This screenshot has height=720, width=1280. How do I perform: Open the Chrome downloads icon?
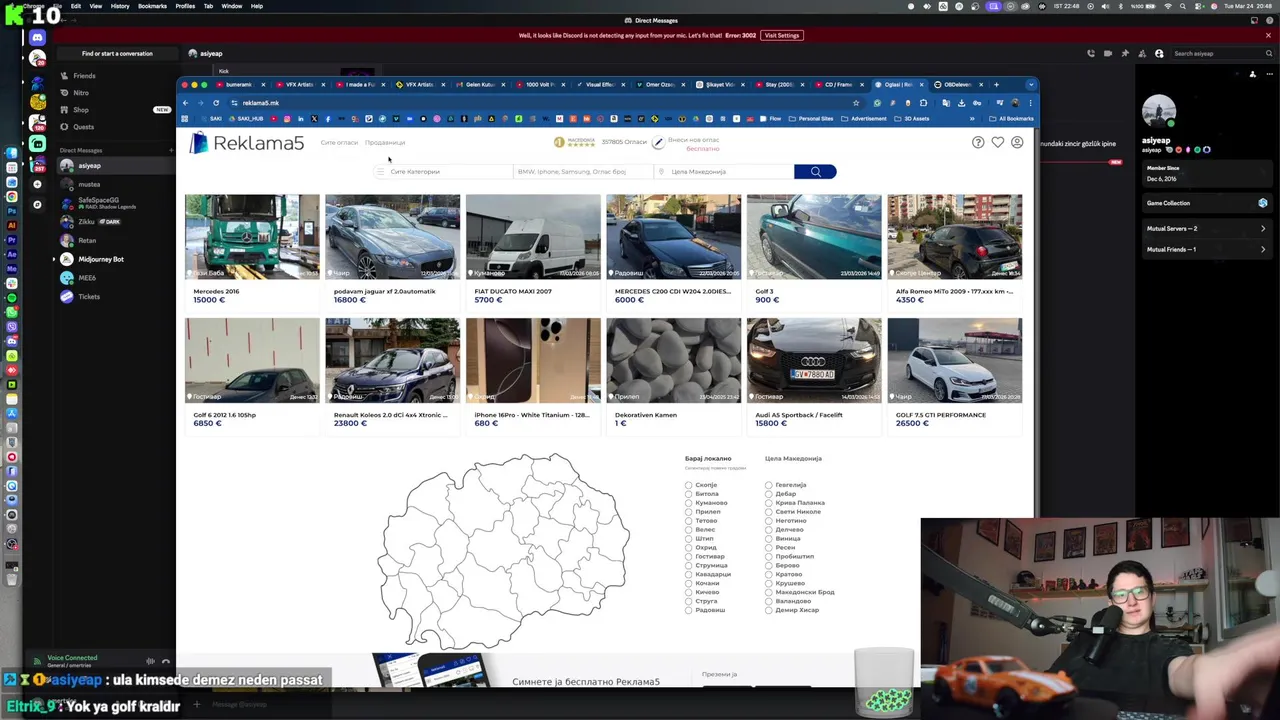961,103
